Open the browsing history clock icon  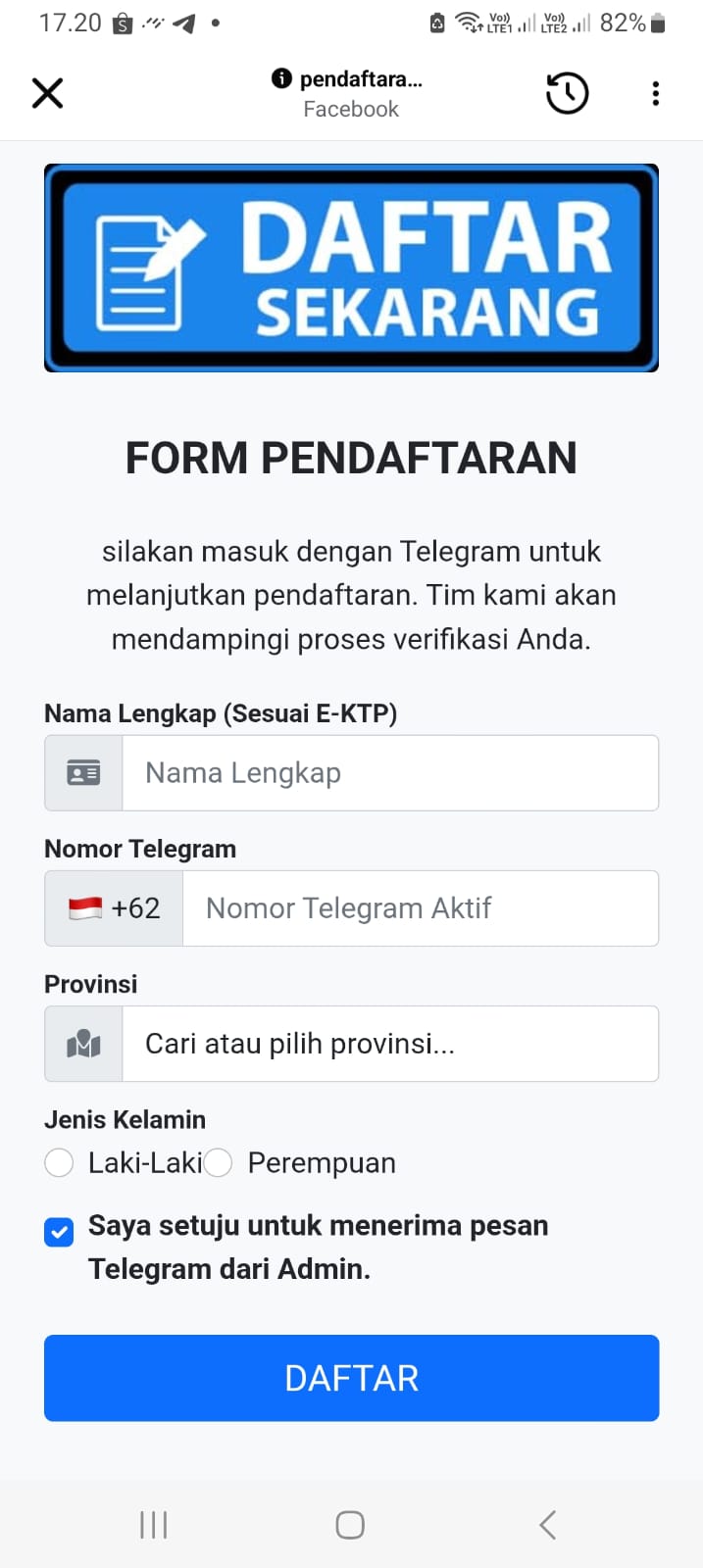[x=567, y=93]
